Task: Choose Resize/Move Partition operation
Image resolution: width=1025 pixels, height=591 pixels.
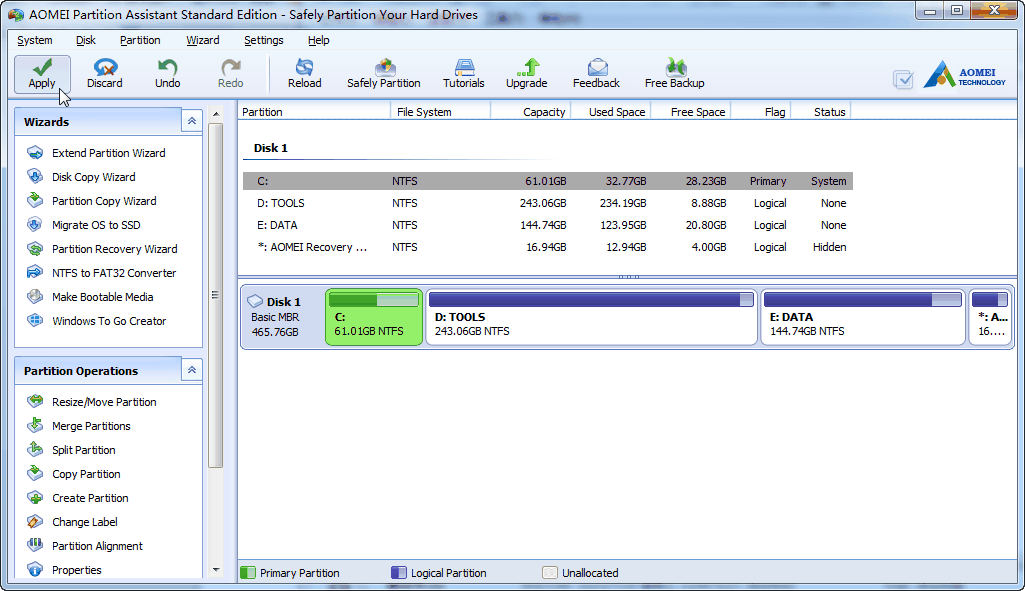Action: [x=92, y=402]
